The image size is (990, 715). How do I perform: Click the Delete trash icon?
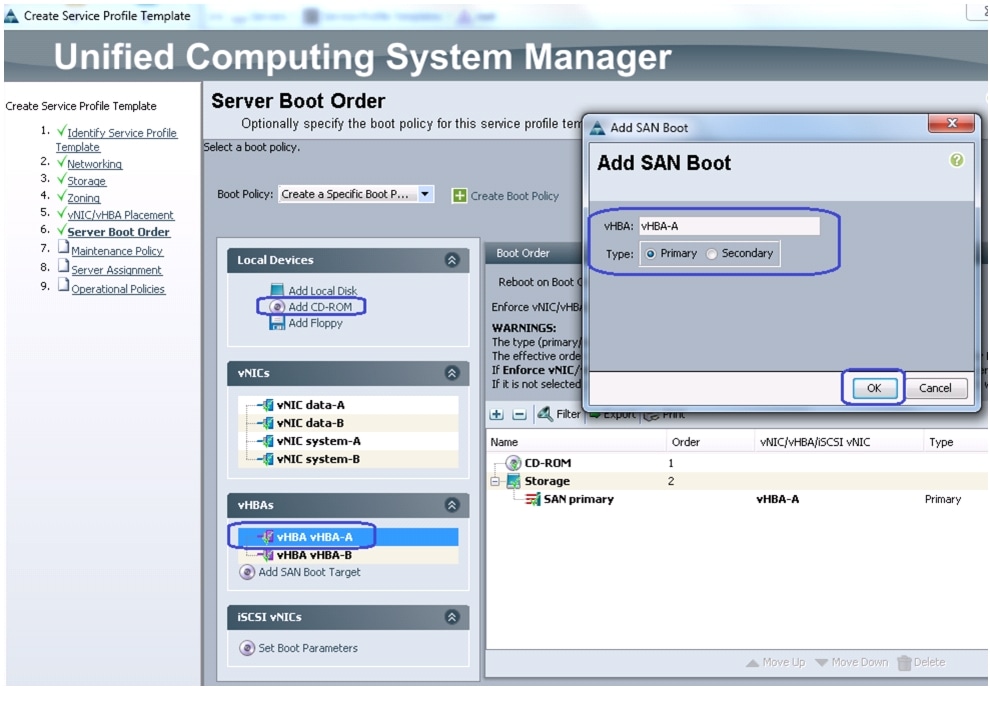pos(904,663)
